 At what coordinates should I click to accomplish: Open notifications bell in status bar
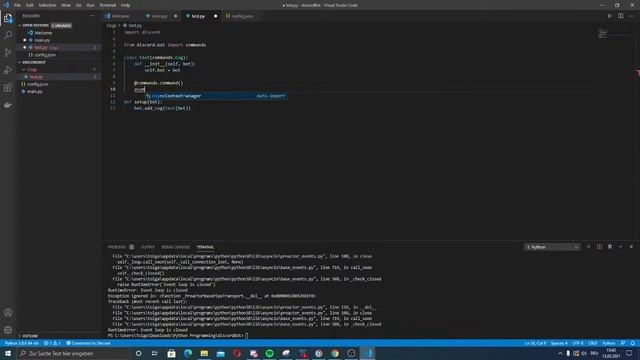(632, 343)
